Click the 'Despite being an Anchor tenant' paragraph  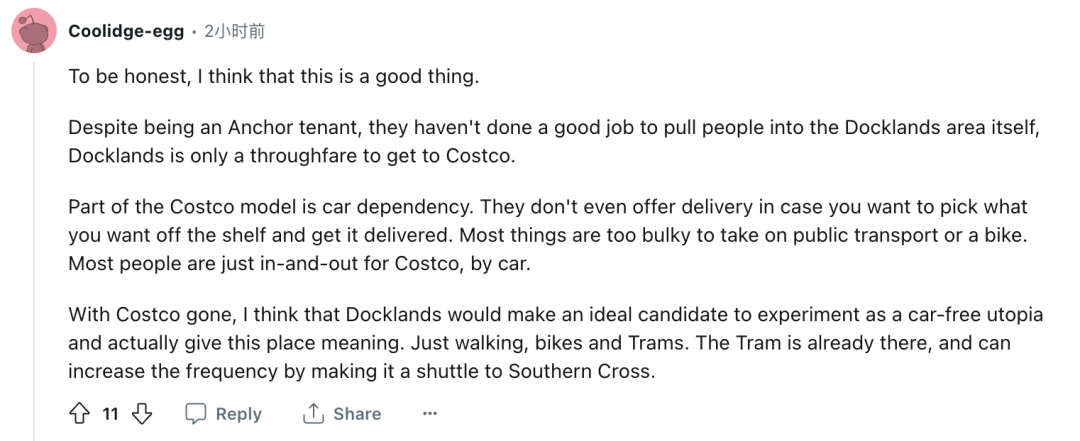click(553, 141)
